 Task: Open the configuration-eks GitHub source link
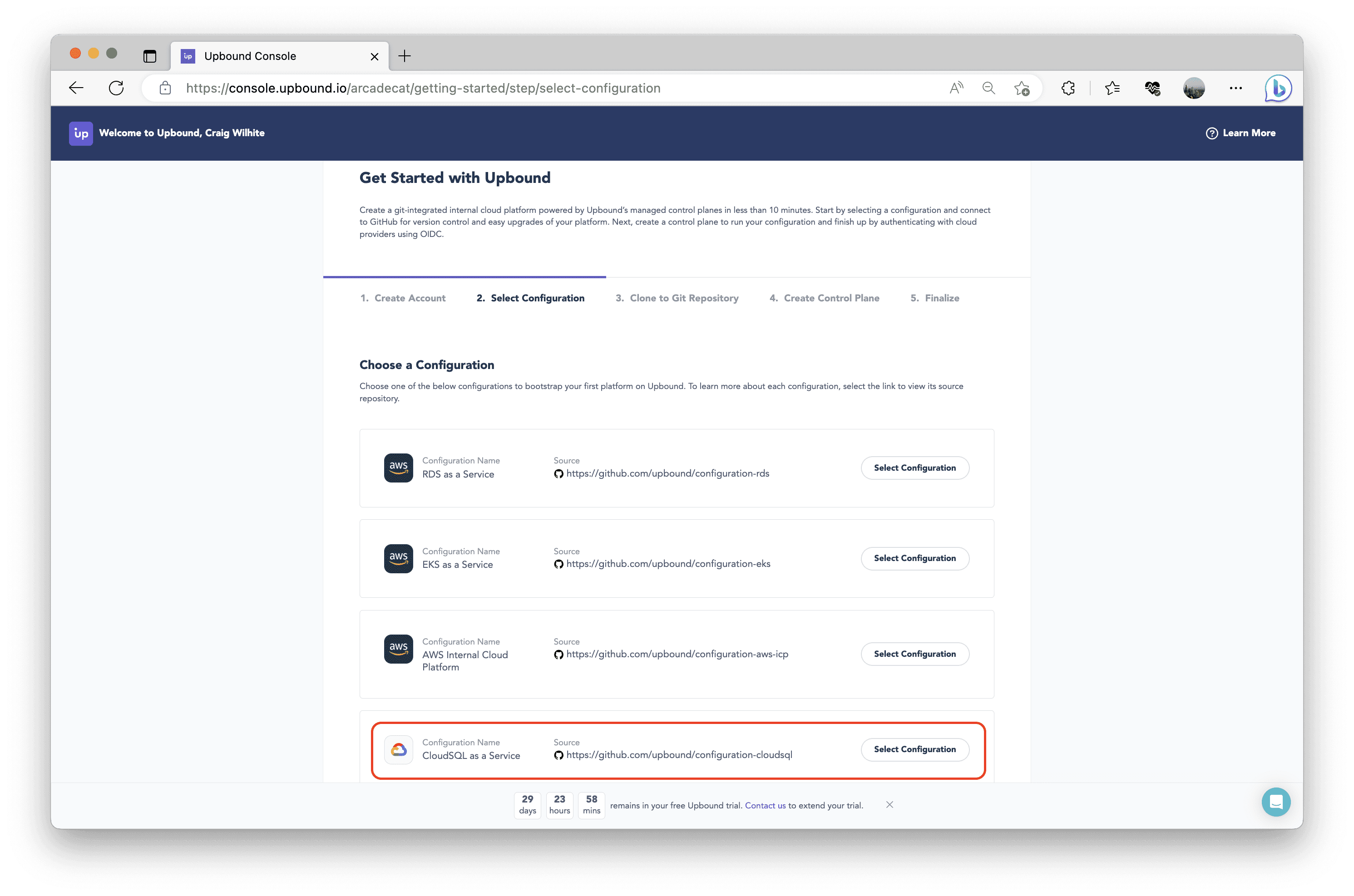(667, 564)
